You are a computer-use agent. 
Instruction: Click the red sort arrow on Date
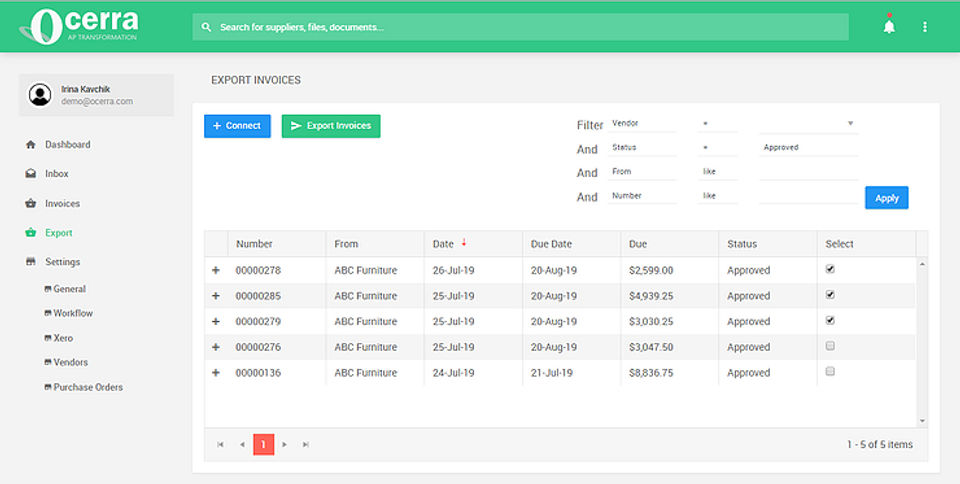click(x=464, y=243)
